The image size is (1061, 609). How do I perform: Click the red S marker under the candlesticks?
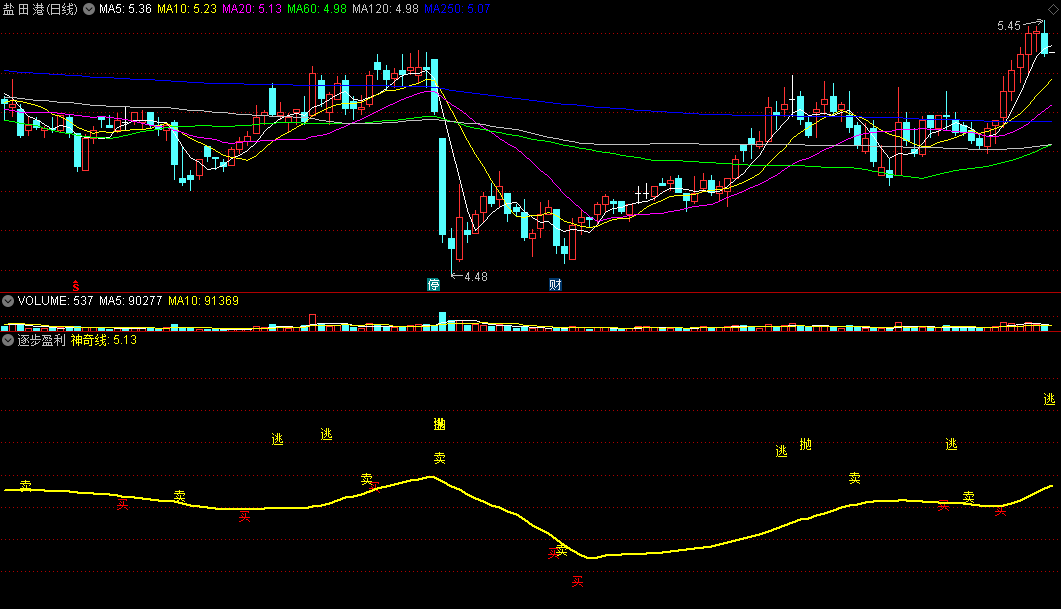click(76, 286)
